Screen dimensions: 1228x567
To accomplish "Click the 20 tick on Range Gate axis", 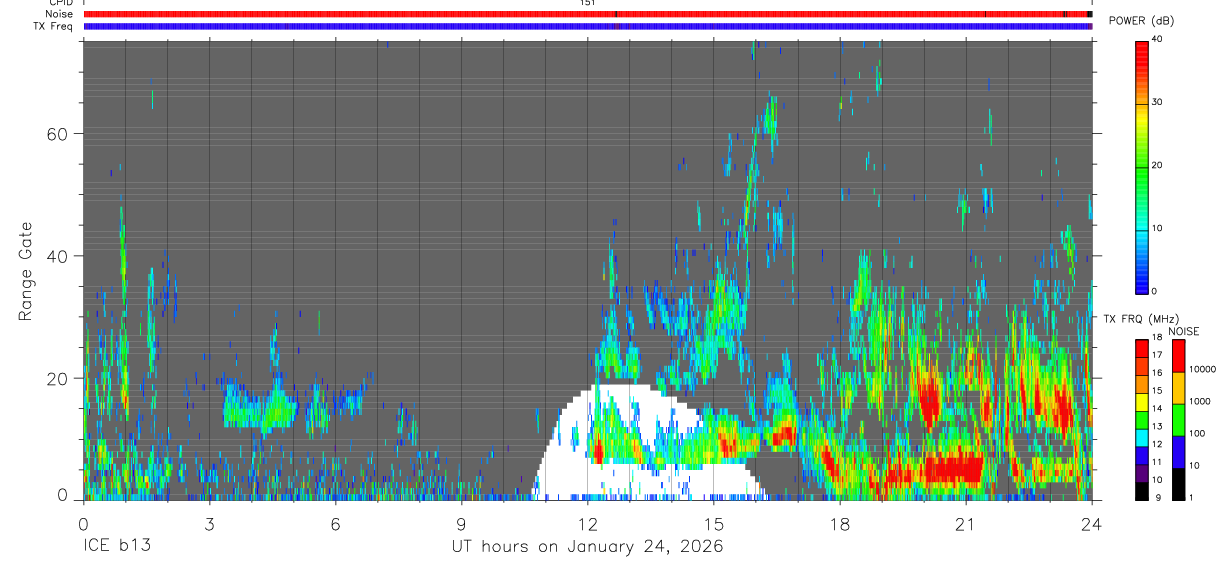I will click(55, 378).
